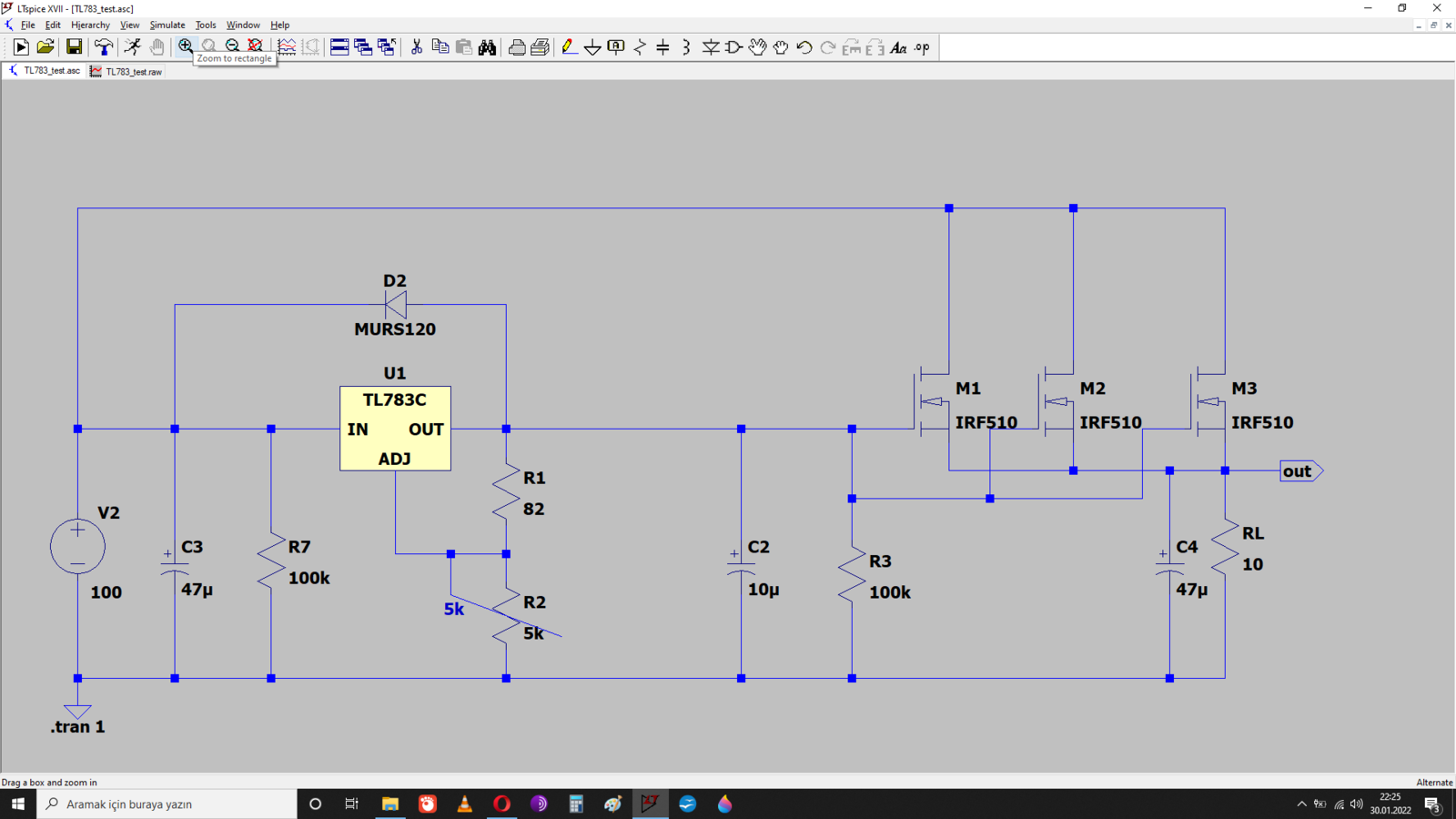Select the scissors Cut tool
The height and width of the screenshot is (819, 1456).
coord(417,47)
